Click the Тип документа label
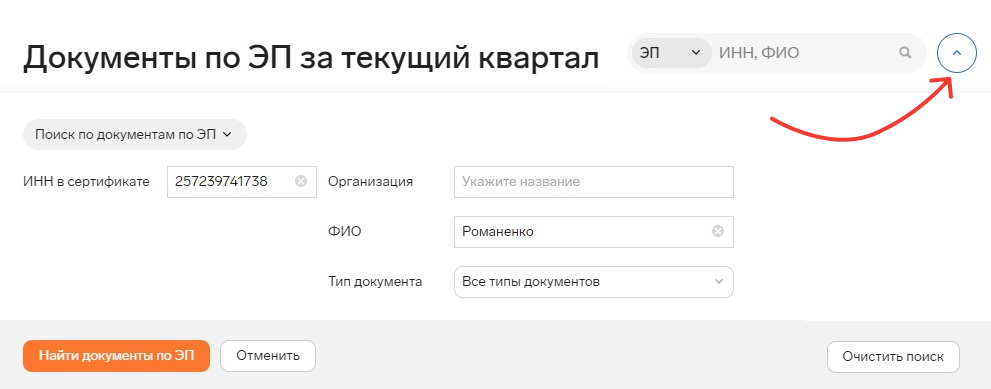991x389 pixels. tap(375, 282)
